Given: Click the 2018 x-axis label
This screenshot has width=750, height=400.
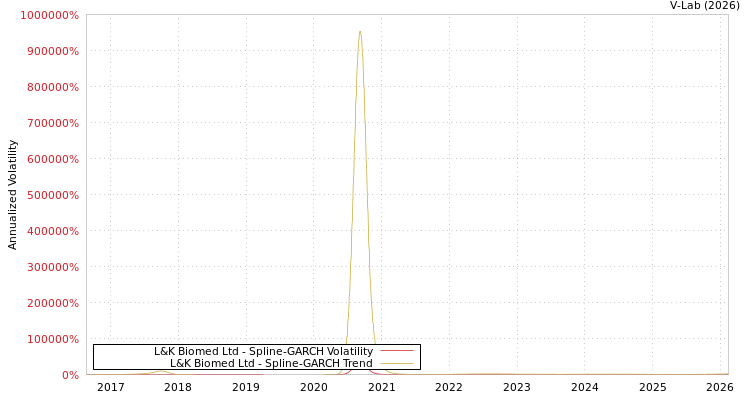Looking at the screenshot, I should tap(178, 387).
